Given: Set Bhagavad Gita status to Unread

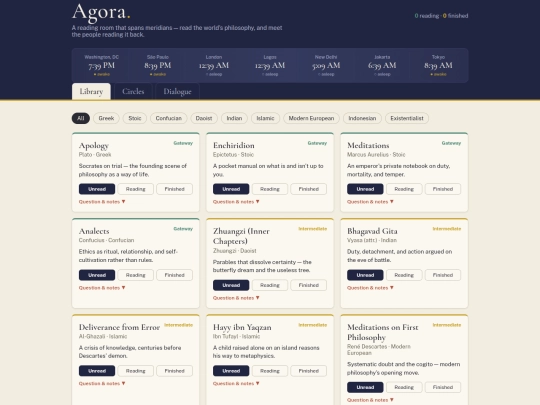Looking at the screenshot, I should coord(365,275).
